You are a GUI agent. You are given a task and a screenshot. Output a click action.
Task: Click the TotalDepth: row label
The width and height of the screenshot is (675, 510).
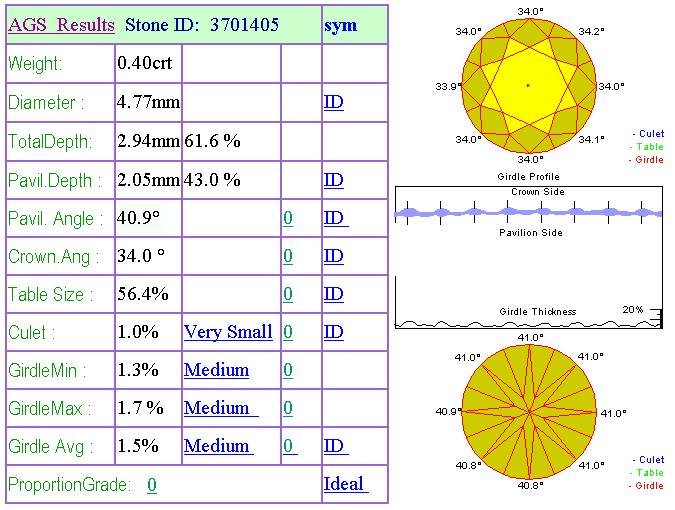pos(50,142)
